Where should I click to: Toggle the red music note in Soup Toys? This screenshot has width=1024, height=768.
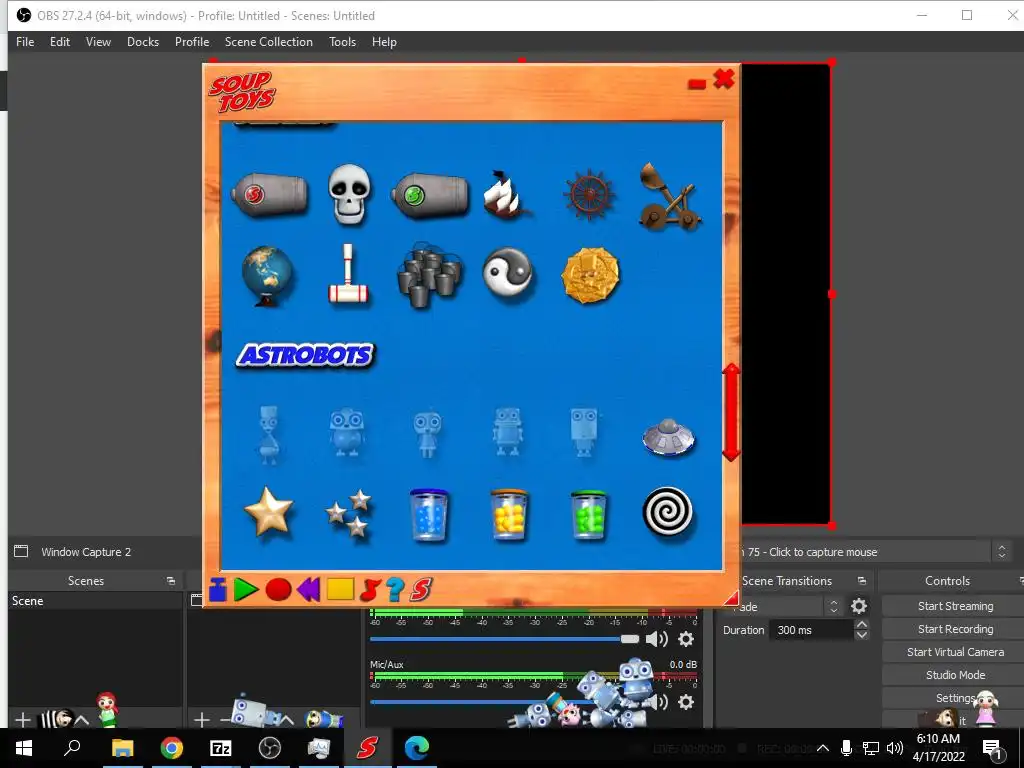[x=370, y=590]
